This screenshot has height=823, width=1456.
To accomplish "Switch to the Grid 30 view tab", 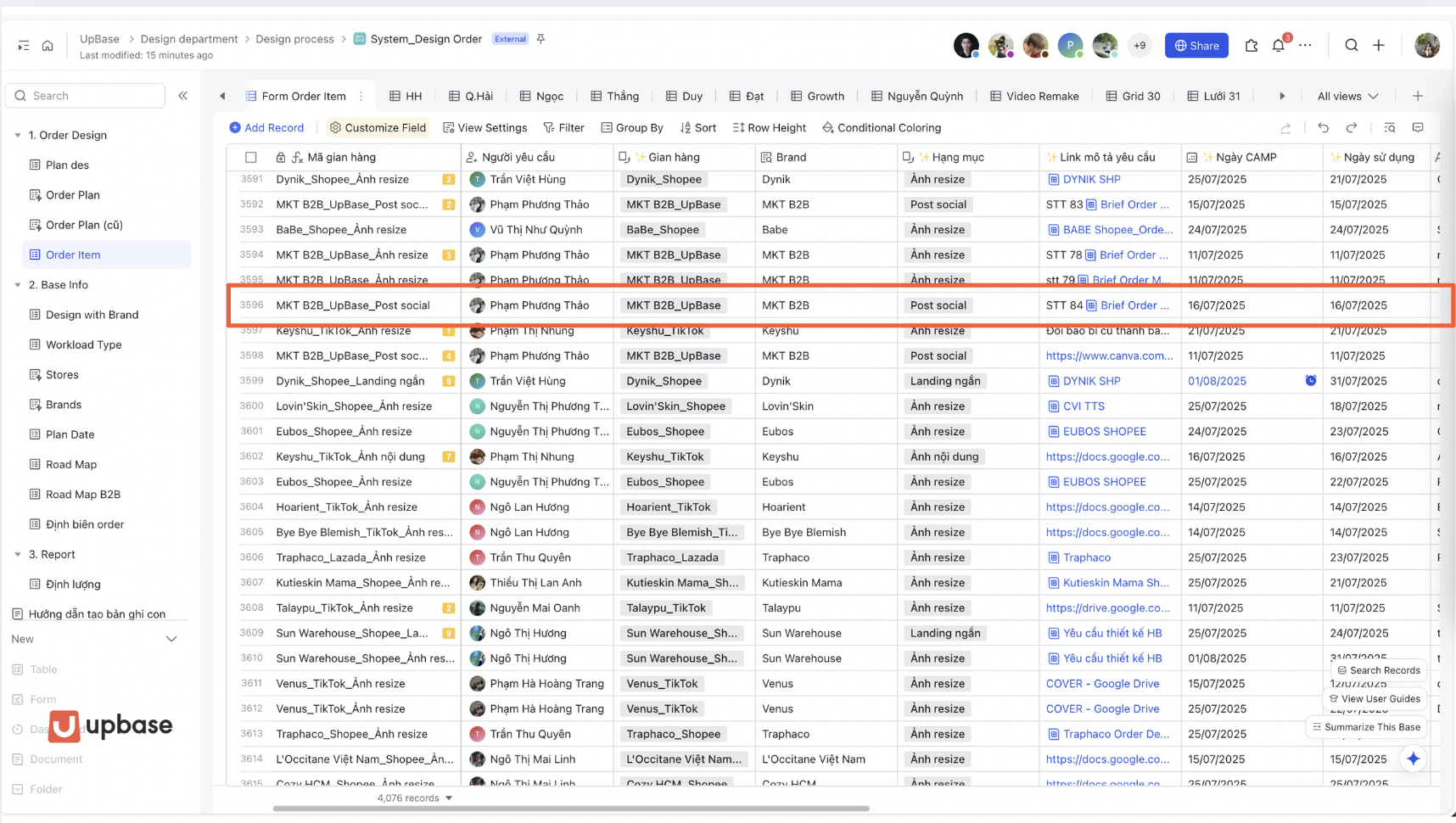I will [x=1133, y=96].
